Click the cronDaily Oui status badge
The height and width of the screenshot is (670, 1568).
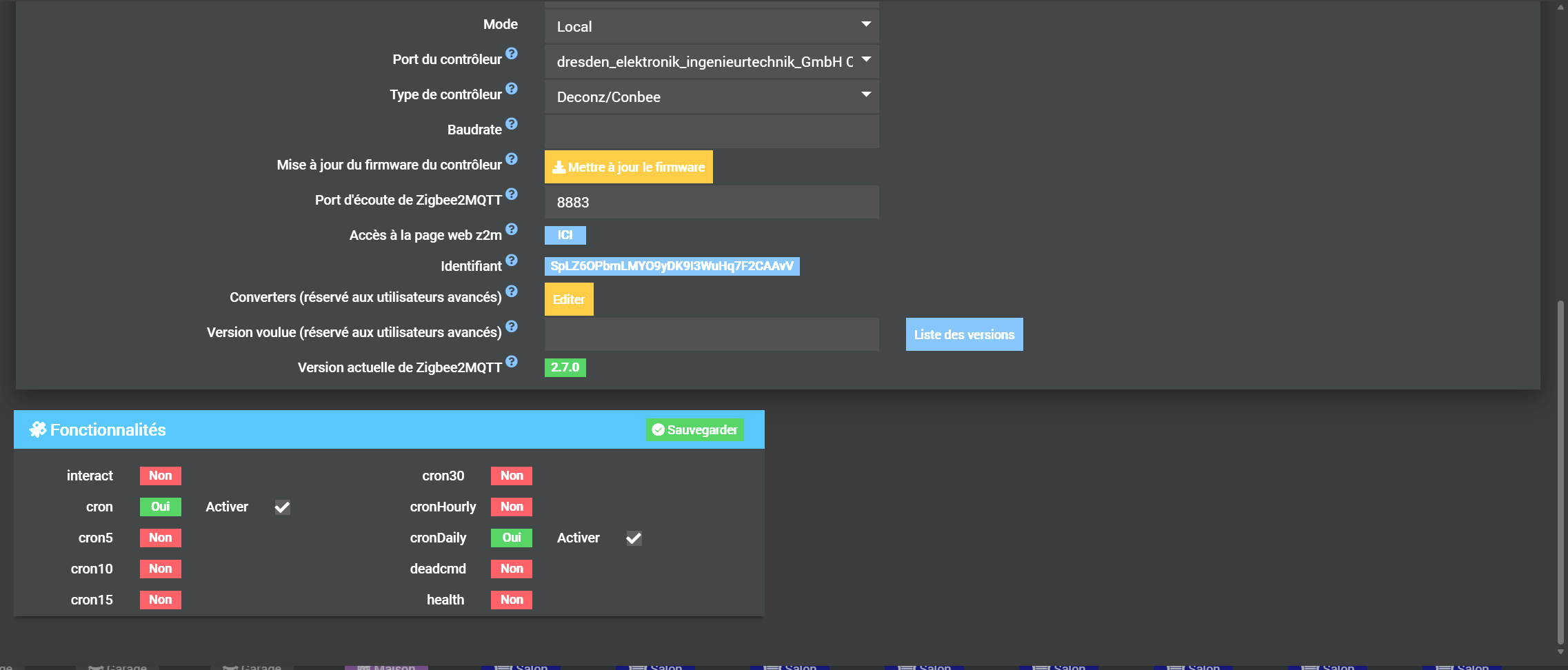pyautogui.click(x=512, y=538)
